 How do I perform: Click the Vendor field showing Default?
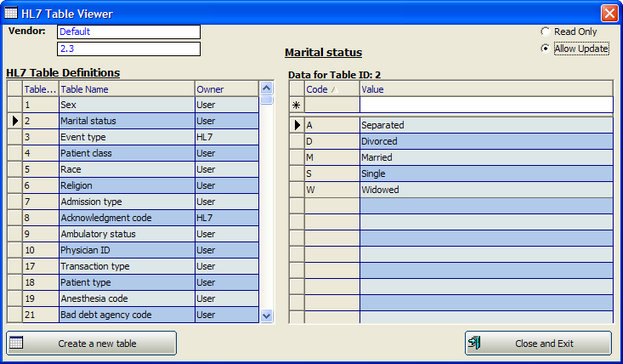[129, 32]
